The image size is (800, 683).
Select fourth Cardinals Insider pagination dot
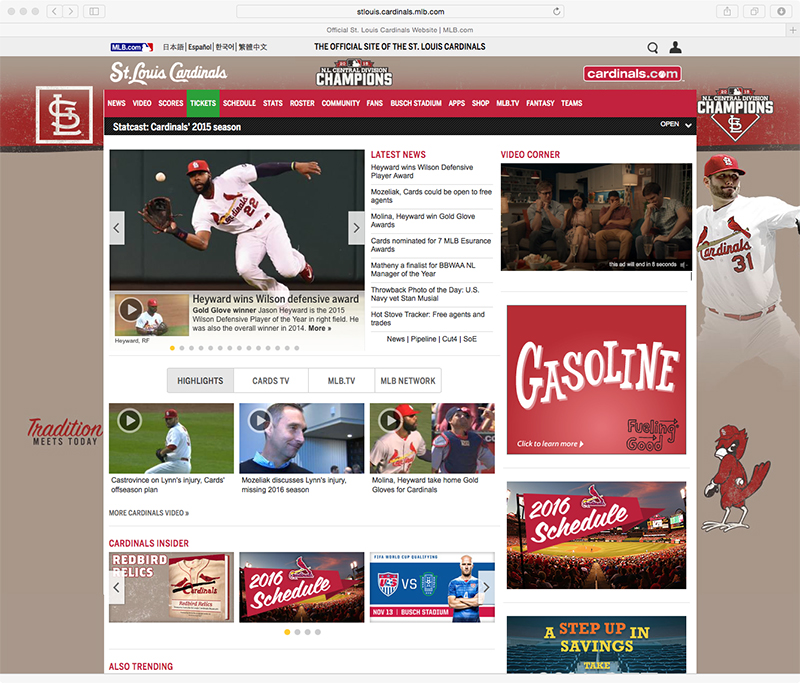point(318,632)
